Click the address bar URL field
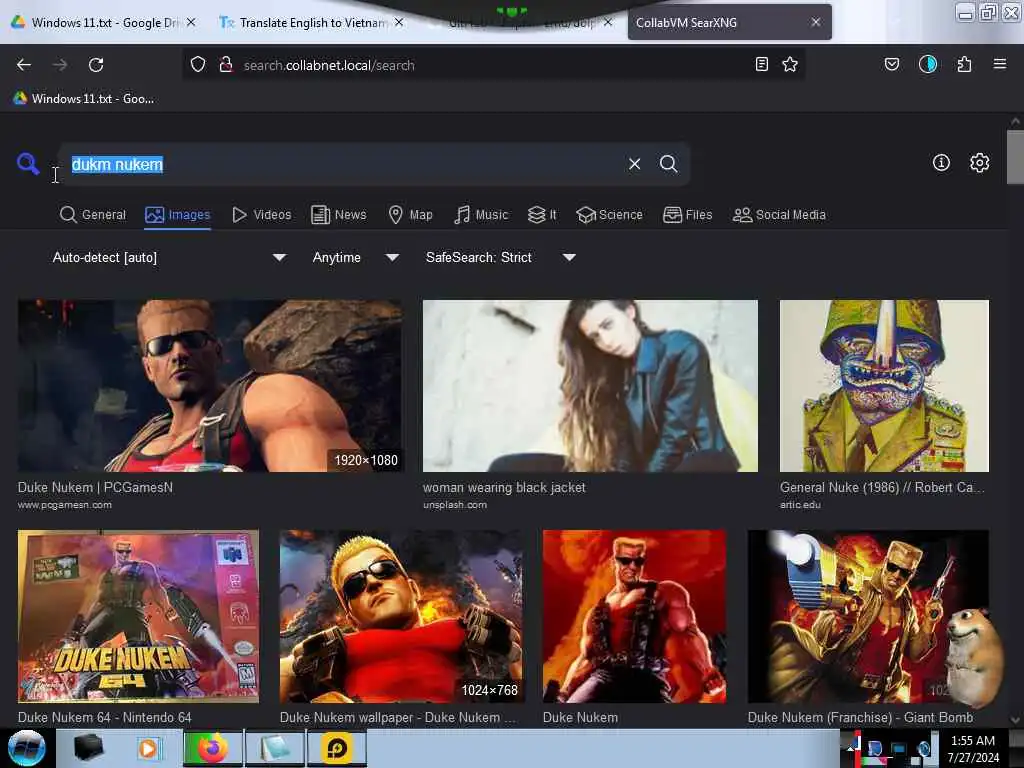Image resolution: width=1024 pixels, height=768 pixels. click(x=493, y=65)
